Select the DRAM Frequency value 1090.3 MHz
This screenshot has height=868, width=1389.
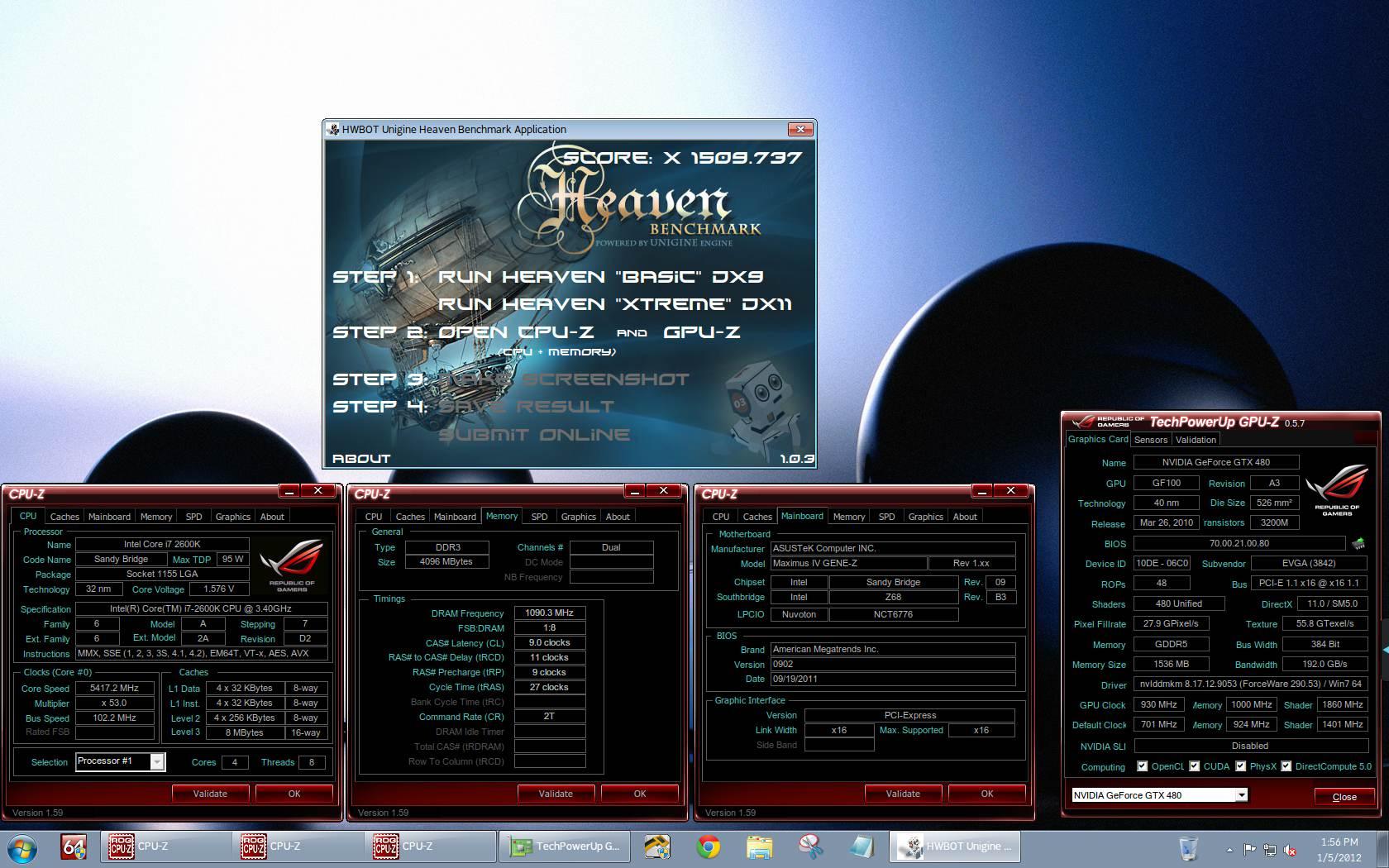550,613
